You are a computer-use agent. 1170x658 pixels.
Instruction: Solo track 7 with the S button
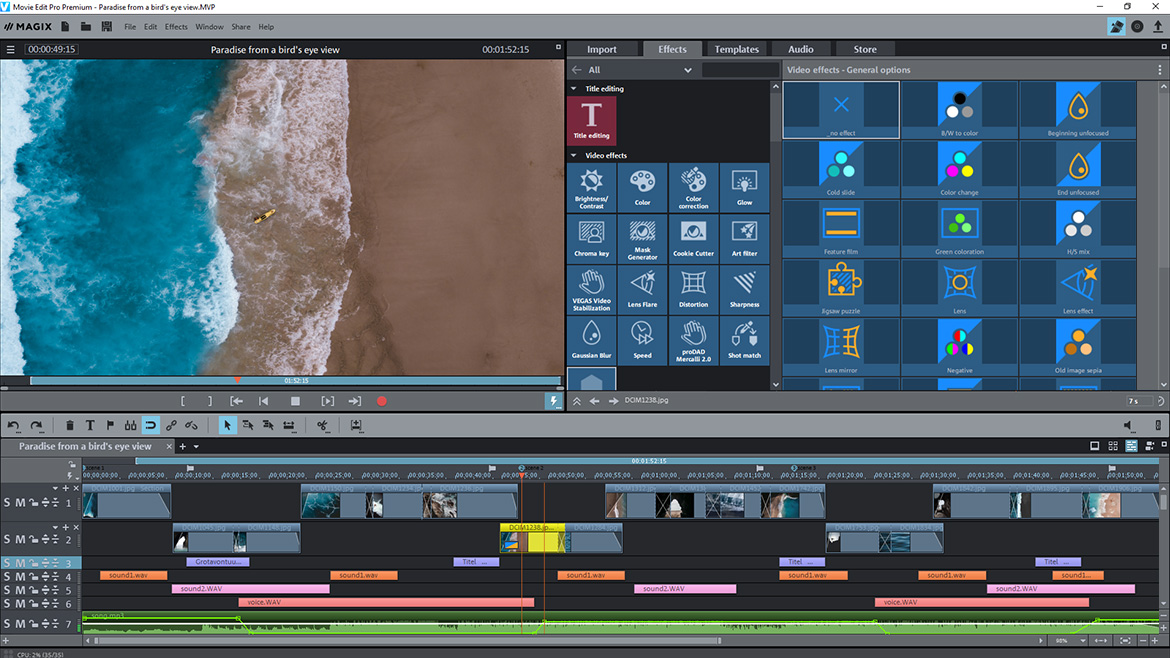7,625
